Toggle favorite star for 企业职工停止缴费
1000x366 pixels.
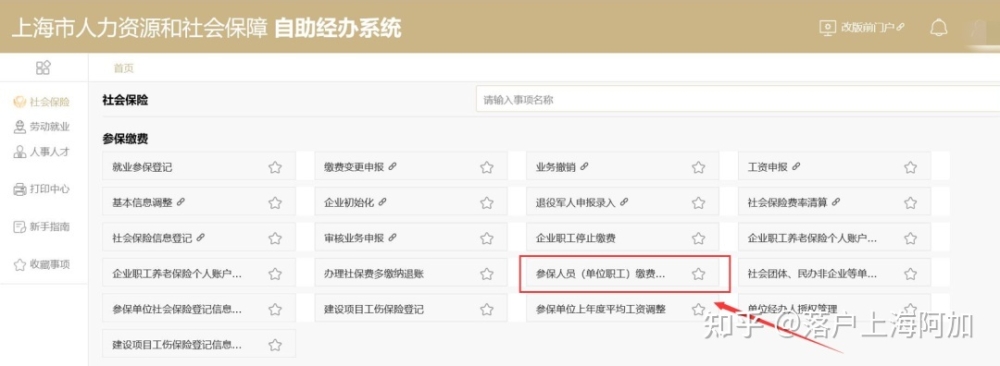[x=698, y=238]
